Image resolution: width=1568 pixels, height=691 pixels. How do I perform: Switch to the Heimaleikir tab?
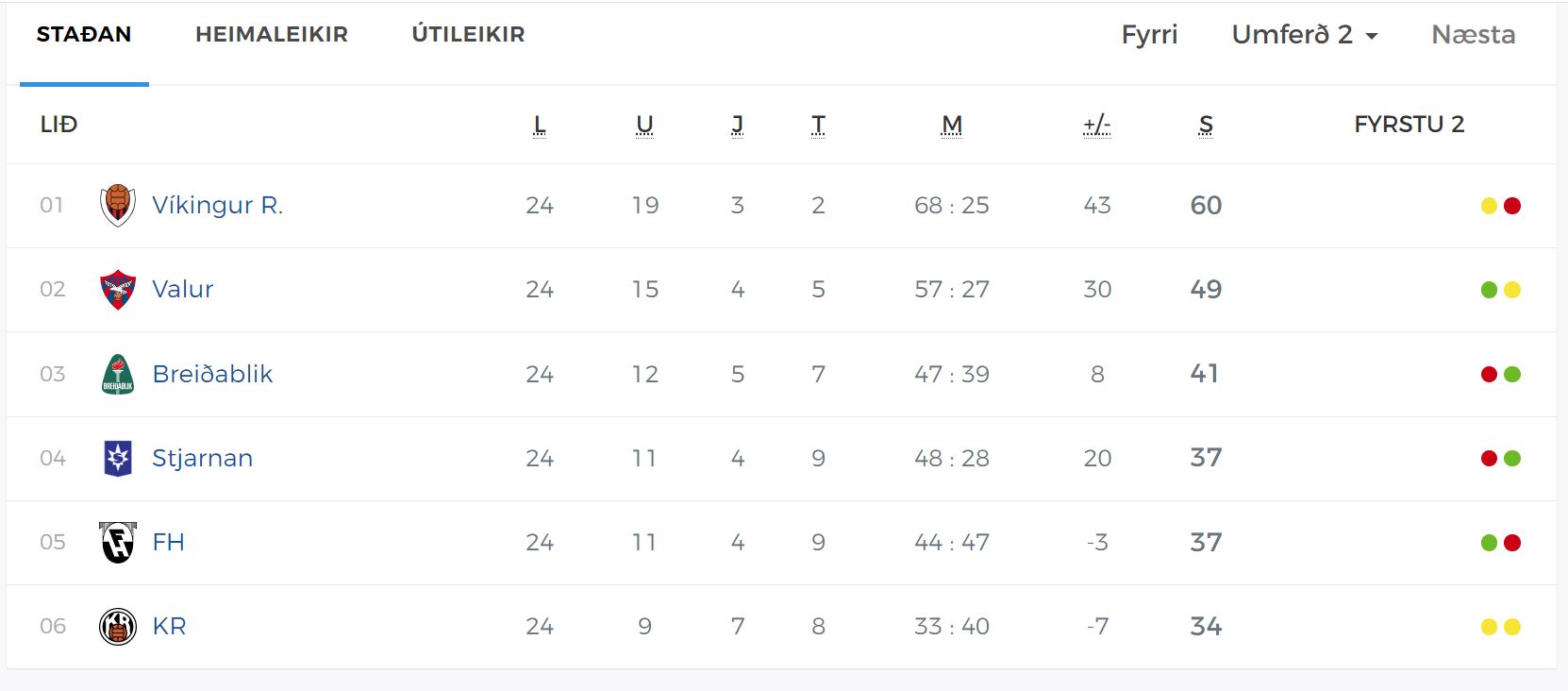point(272,35)
